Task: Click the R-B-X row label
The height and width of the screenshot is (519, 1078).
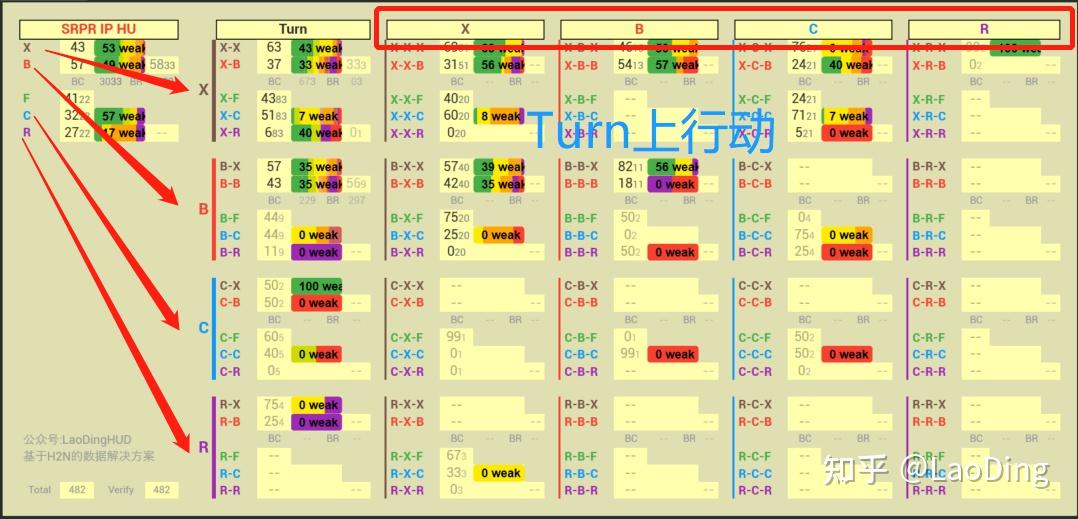Action: coord(581,405)
